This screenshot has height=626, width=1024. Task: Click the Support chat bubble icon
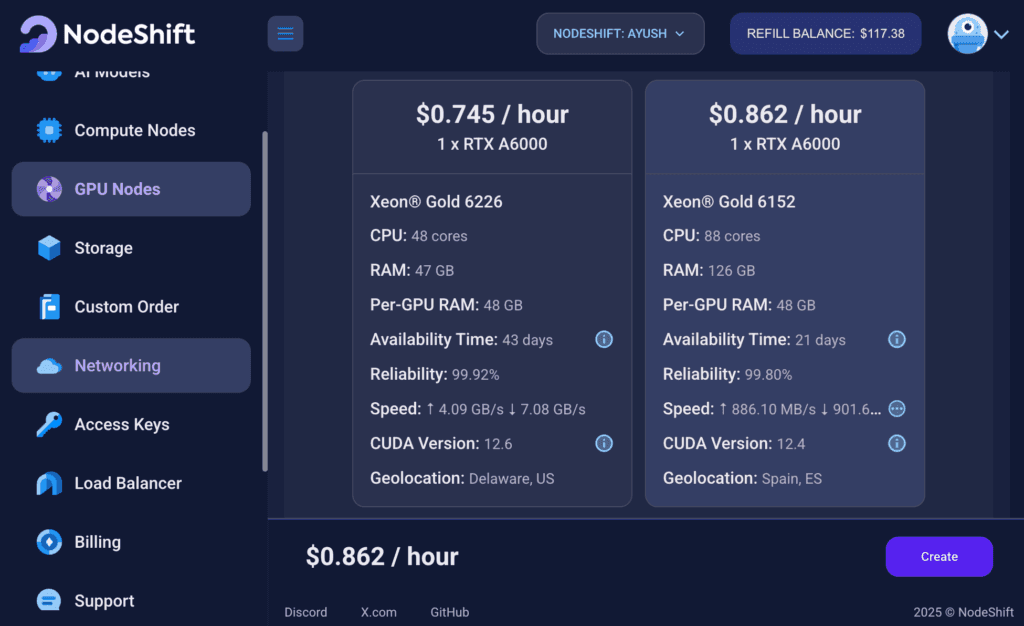coord(49,600)
